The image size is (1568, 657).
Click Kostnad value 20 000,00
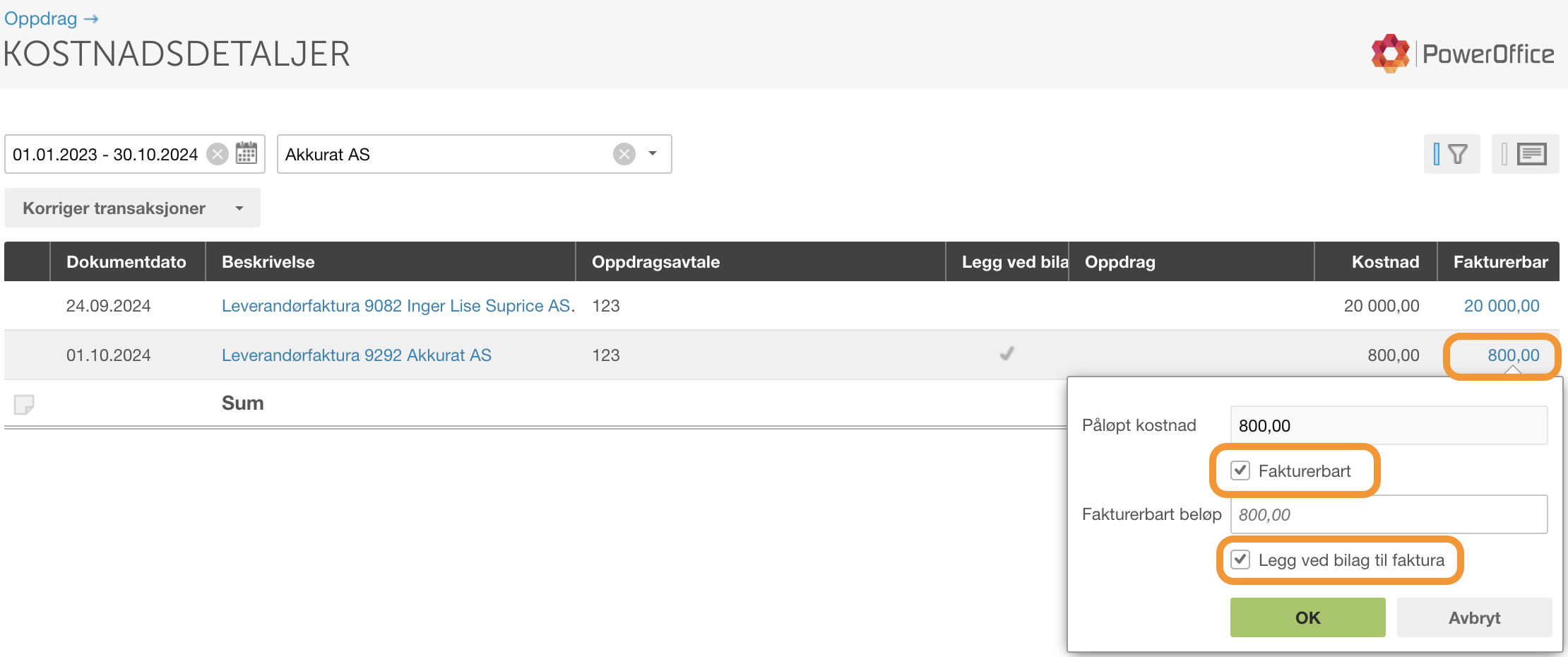coord(1382,305)
